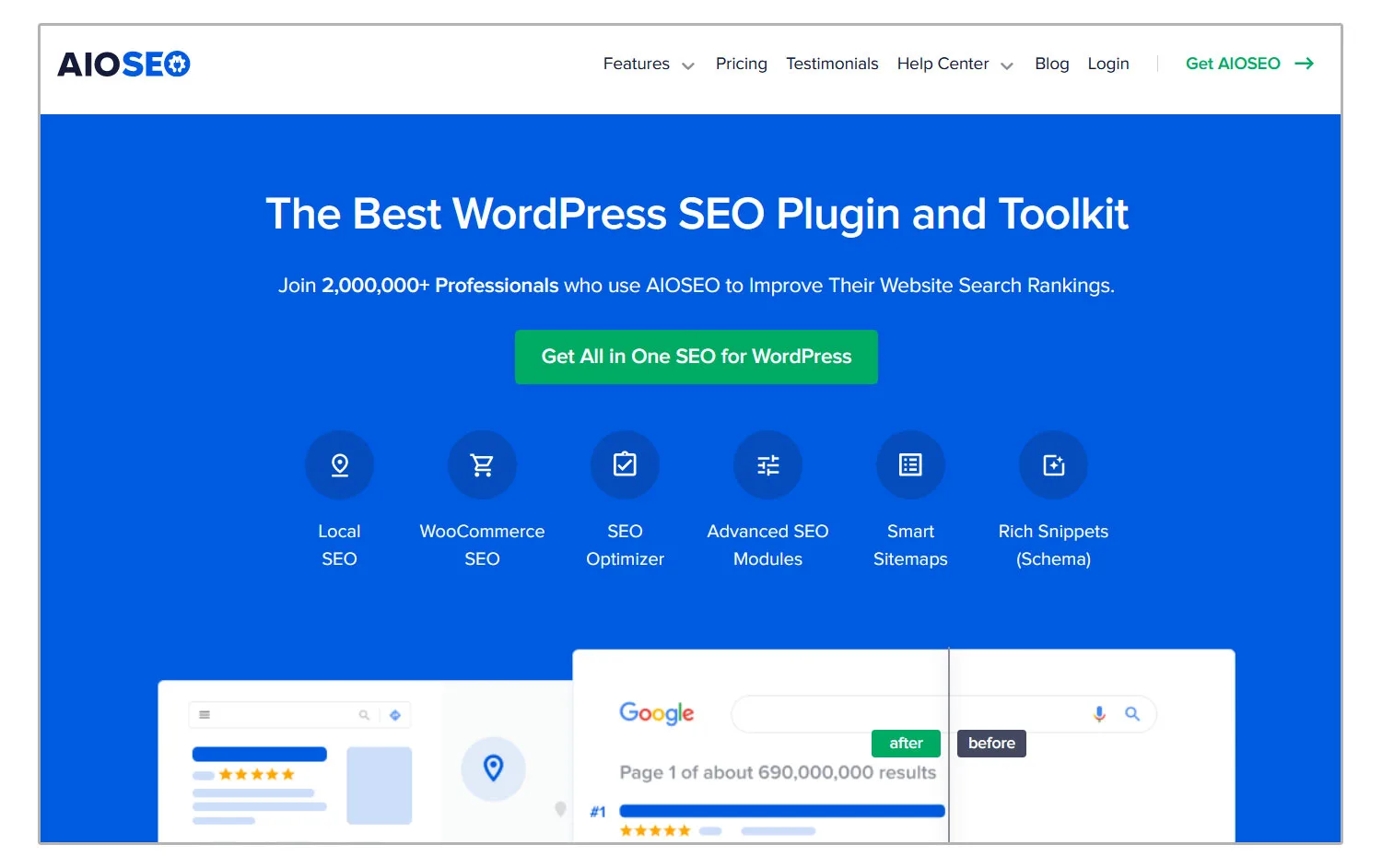Click the Local SEO label

(x=339, y=545)
